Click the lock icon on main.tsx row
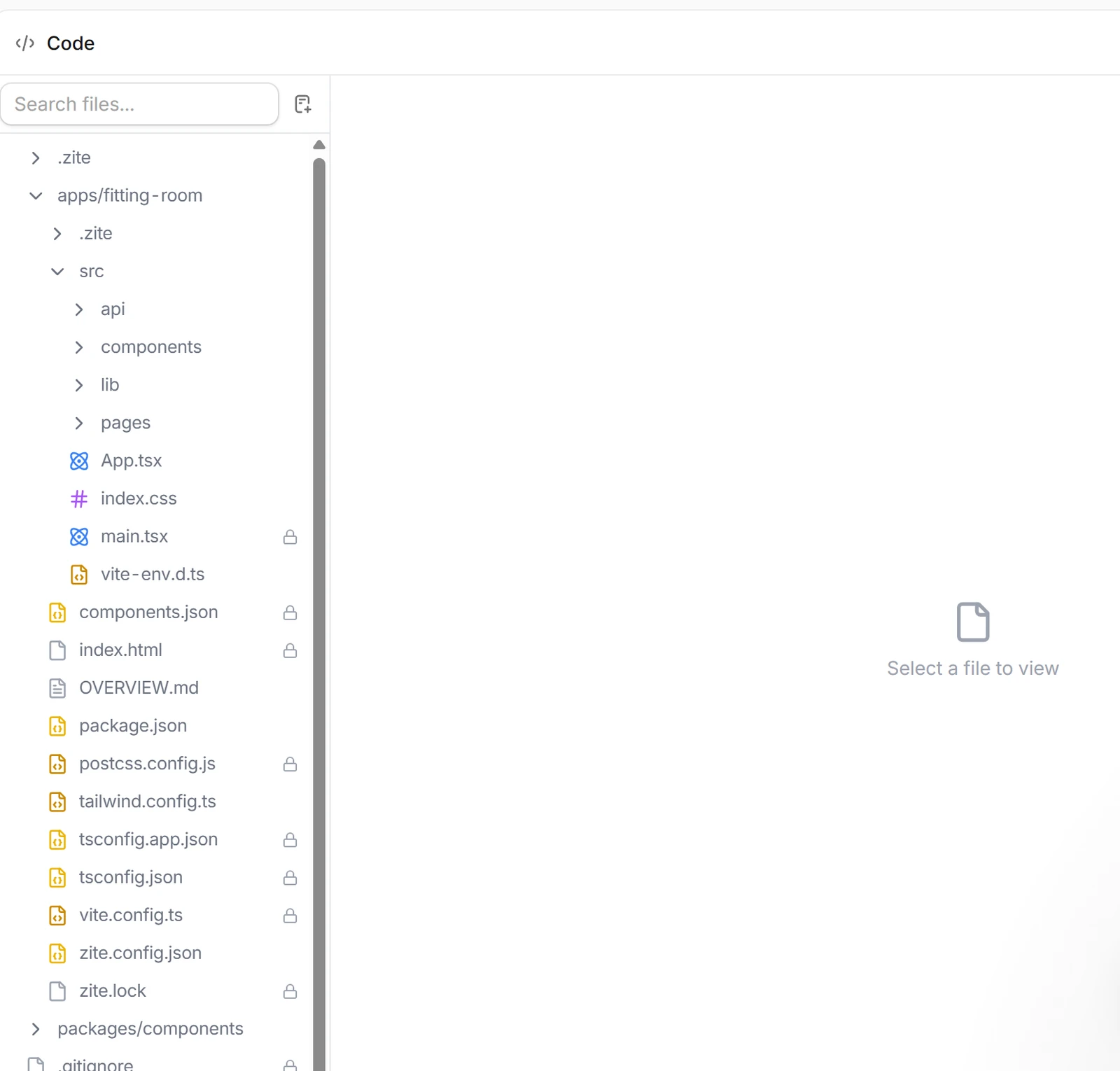 point(290,537)
